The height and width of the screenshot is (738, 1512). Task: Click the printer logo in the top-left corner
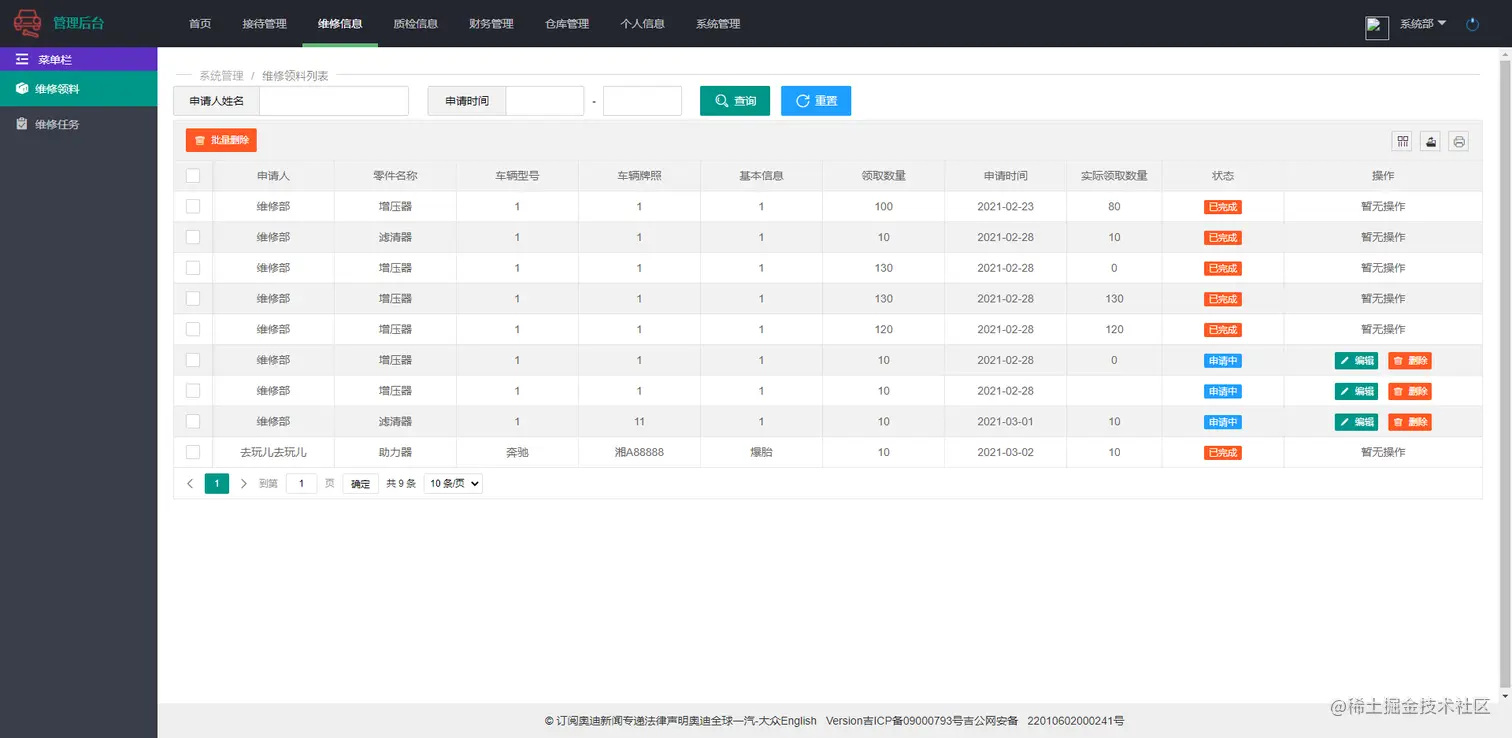point(27,22)
